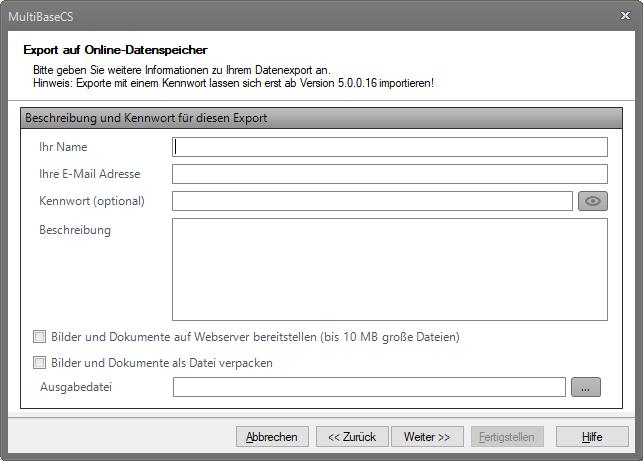Screen dimensions: 643x461
Task: Click inside the Beschreibung text area
Action: click(x=390, y=269)
